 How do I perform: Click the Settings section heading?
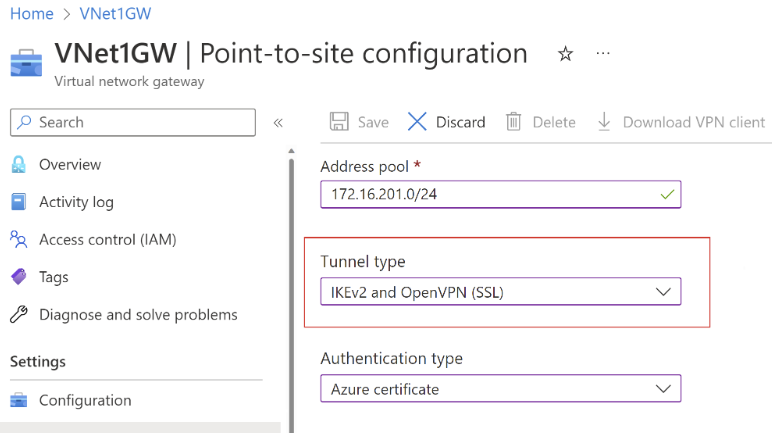[x=38, y=362]
